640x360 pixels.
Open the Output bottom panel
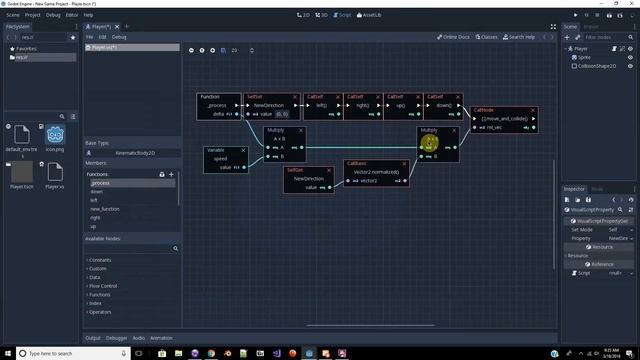pos(93,338)
